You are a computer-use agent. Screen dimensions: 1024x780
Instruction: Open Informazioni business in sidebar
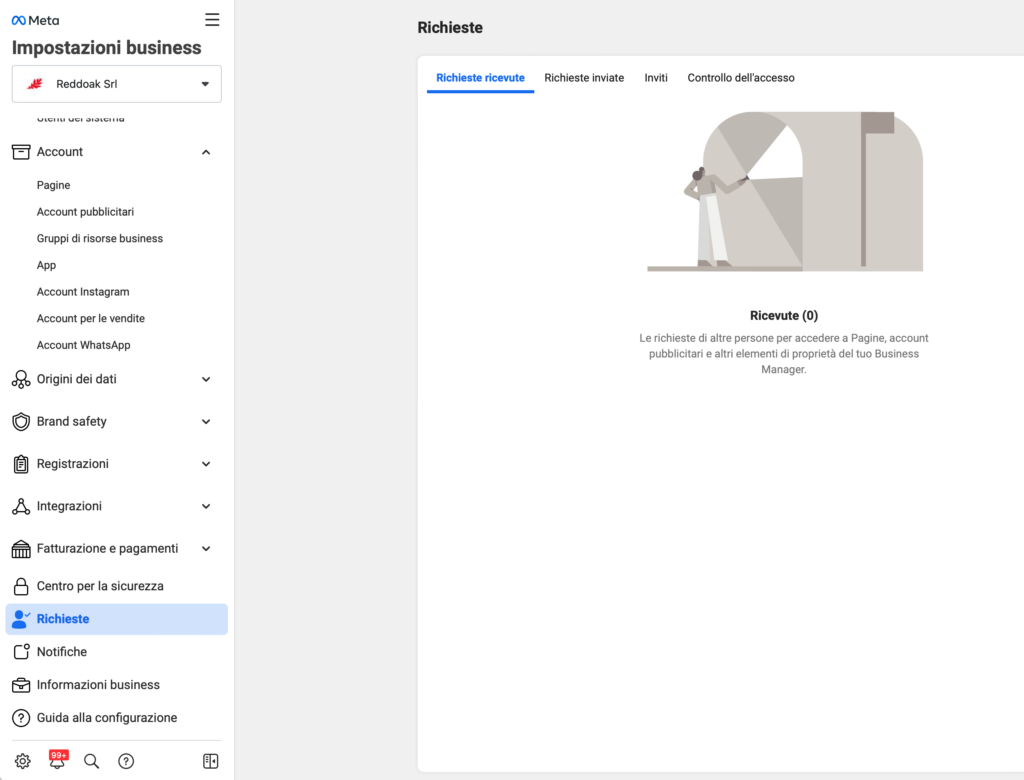(98, 685)
